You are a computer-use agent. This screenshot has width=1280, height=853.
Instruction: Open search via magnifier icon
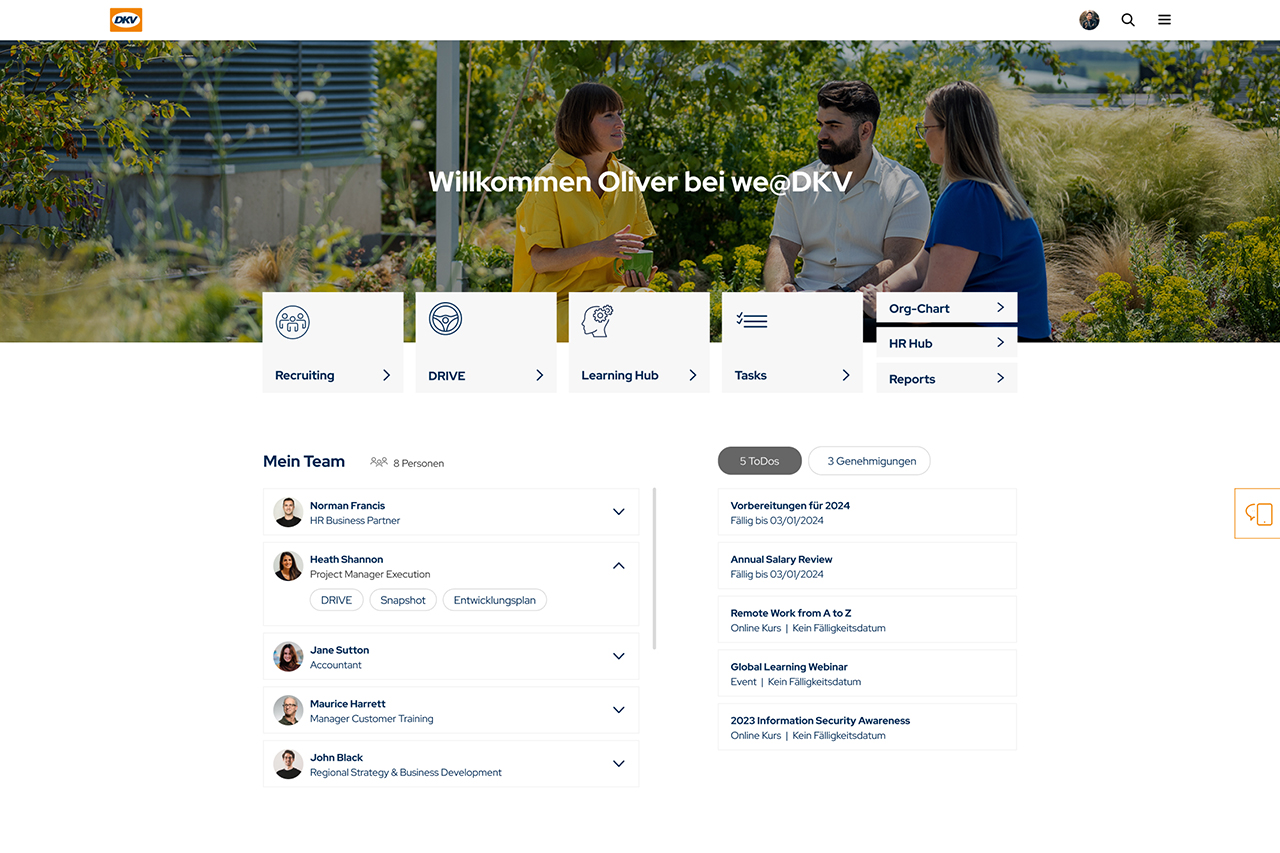[1128, 20]
